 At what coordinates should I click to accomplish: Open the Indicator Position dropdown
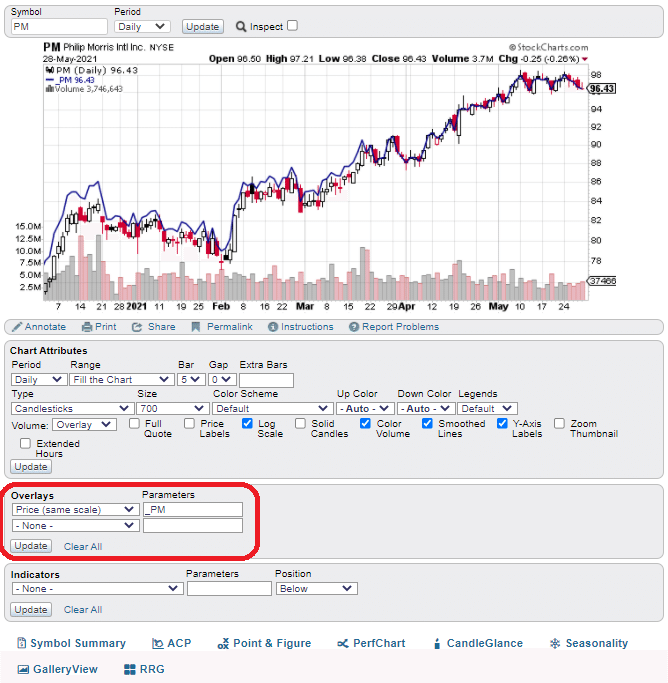click(x=317, y=589)
